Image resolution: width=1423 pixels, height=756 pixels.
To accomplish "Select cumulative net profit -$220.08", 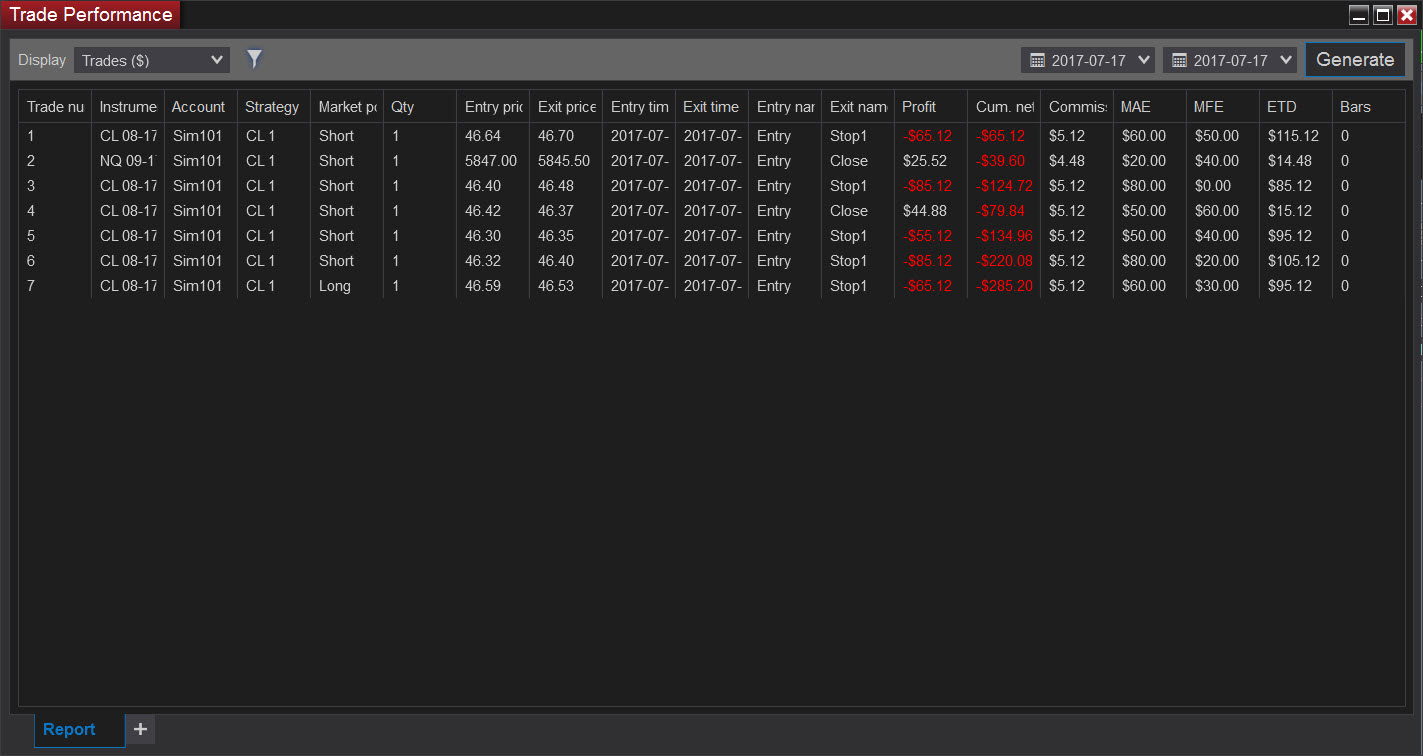I will click(x=1004, y=261).
